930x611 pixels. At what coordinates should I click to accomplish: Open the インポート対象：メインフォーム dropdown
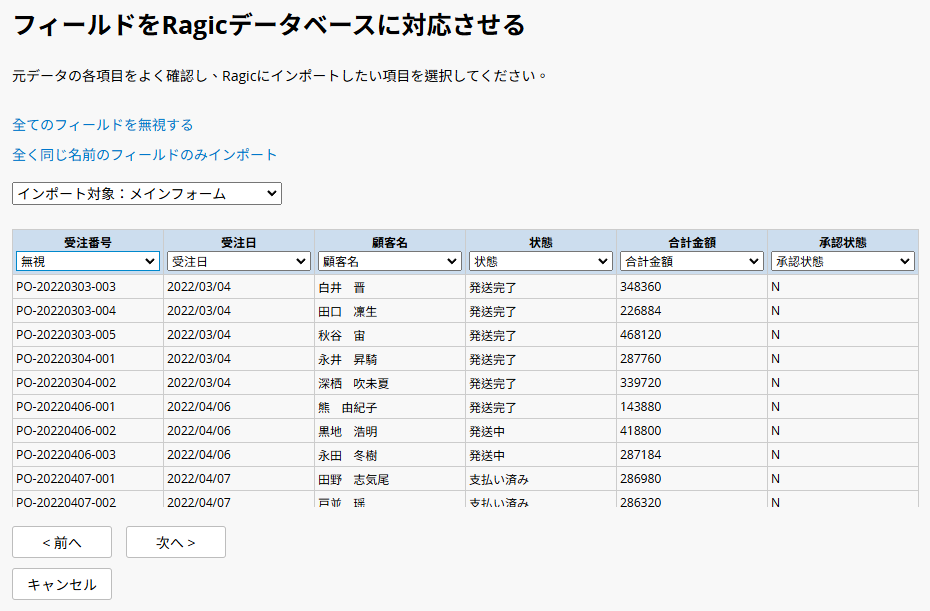tap(146, 193)
